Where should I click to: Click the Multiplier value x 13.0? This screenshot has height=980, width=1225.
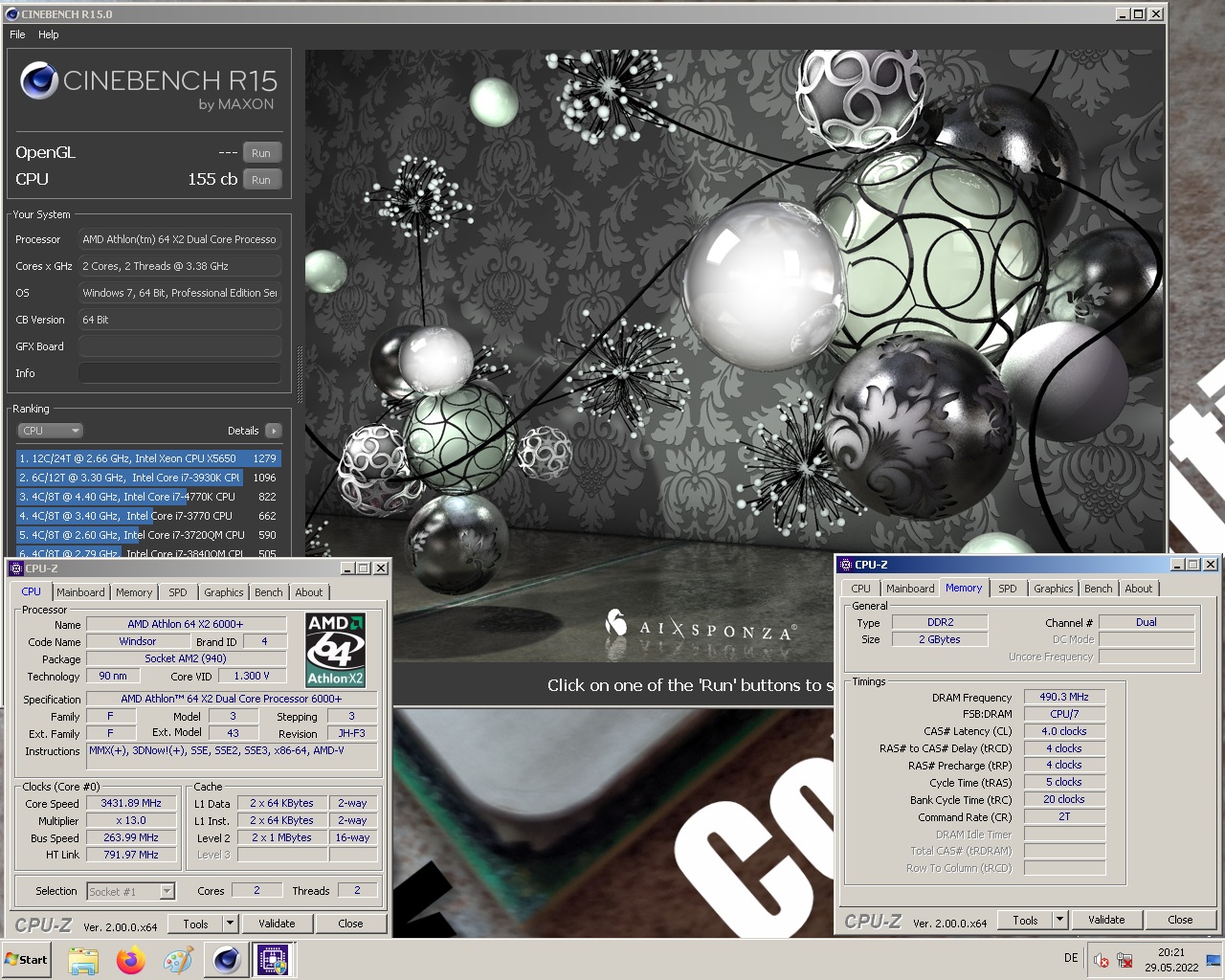(x=131, y=821)
